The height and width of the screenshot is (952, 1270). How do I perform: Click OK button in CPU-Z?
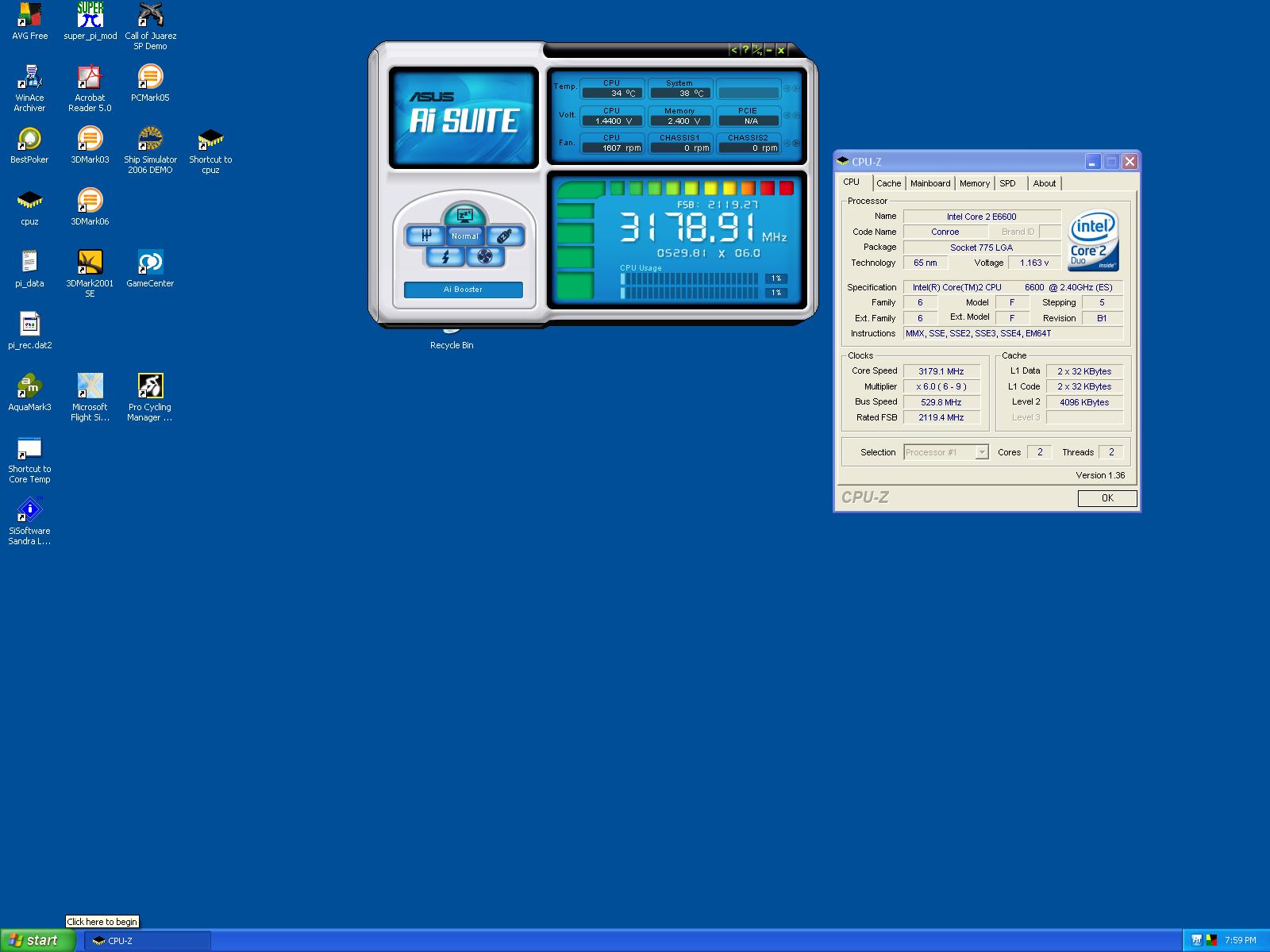1107,498
